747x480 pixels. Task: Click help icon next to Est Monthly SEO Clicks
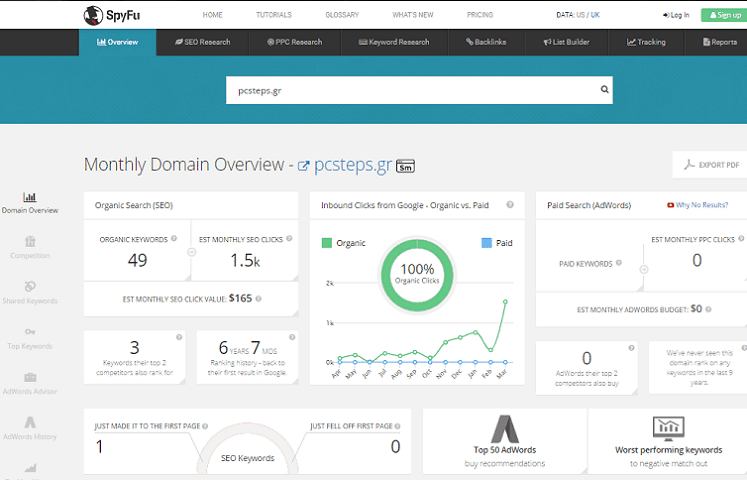coord(289,239)
